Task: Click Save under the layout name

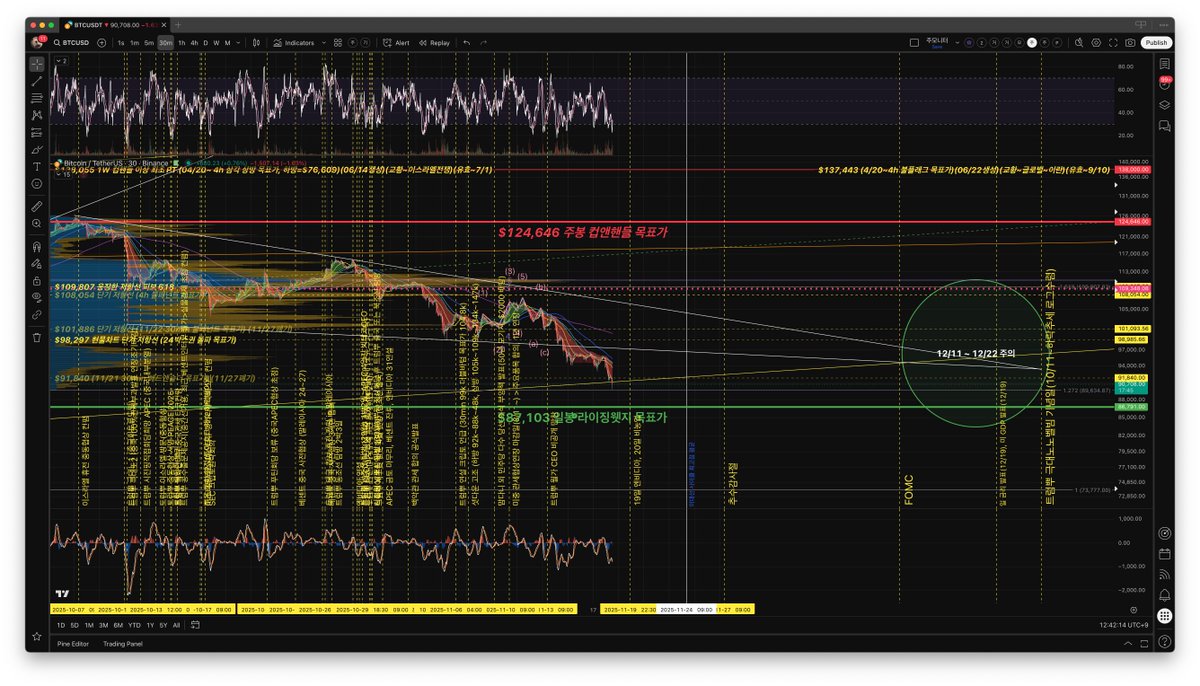Action: (936, 47)
